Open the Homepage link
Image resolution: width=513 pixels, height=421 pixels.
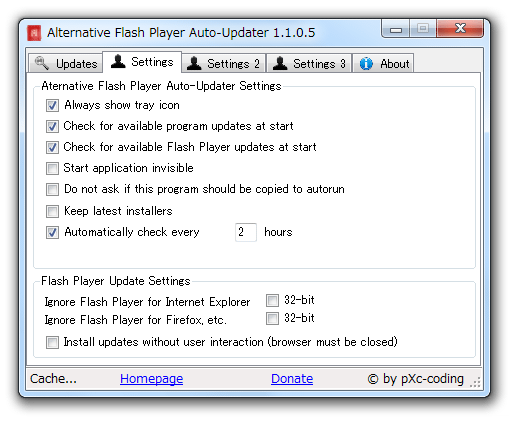point(151,379)
